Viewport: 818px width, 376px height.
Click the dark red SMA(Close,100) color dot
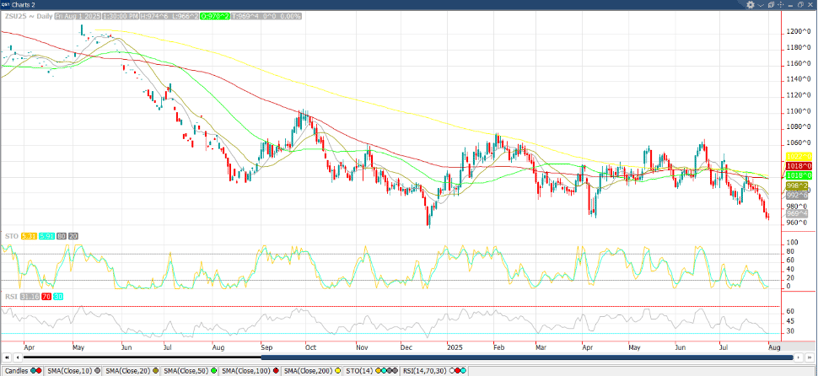pos(275,371)
